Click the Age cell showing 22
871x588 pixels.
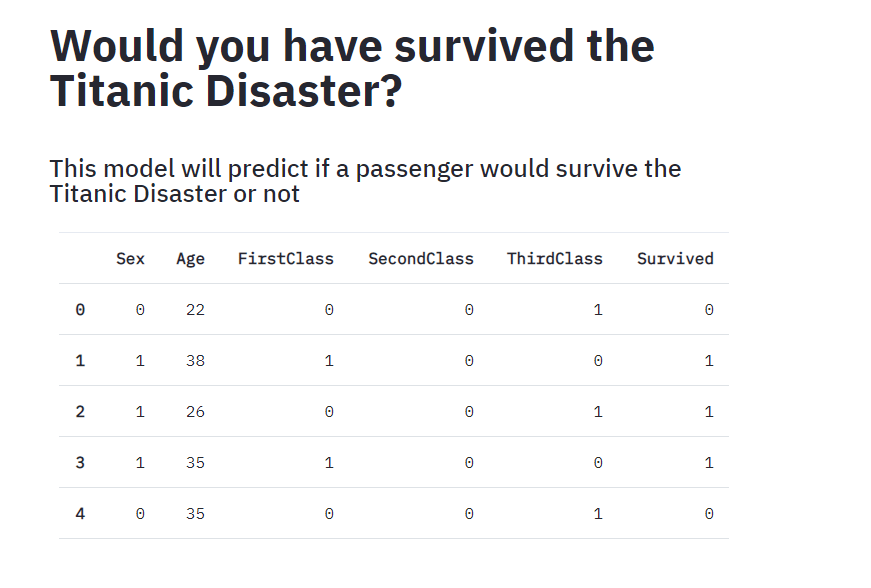[195, 309]
